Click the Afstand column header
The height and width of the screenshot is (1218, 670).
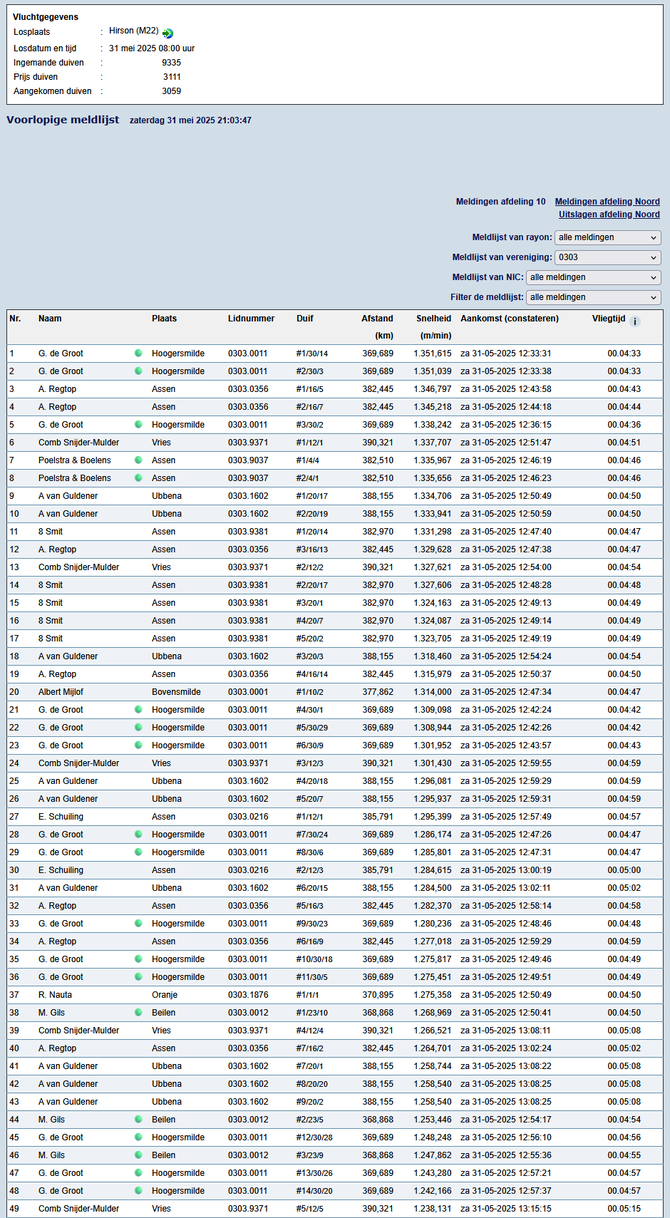tap(377, 318)
